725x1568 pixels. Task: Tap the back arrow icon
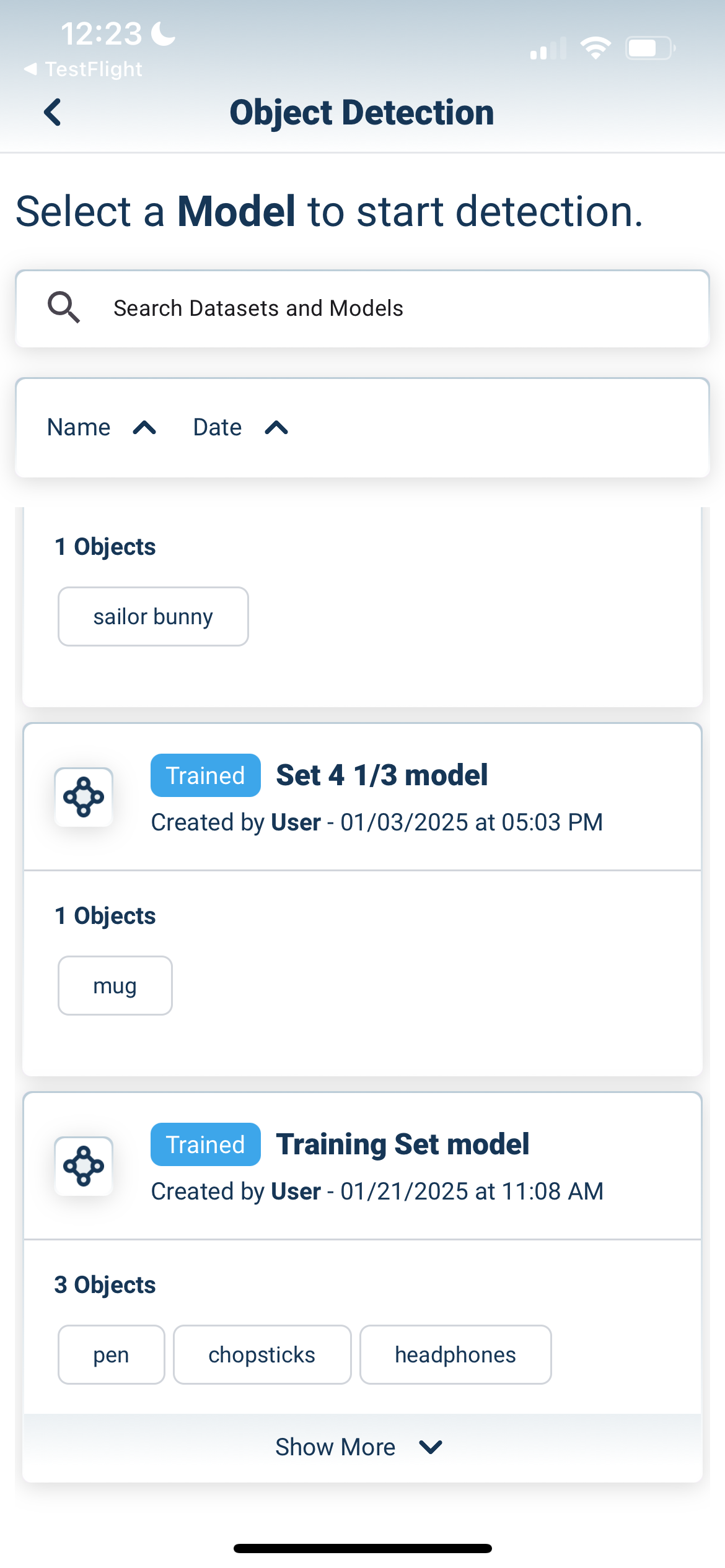[x=53, y=113]
